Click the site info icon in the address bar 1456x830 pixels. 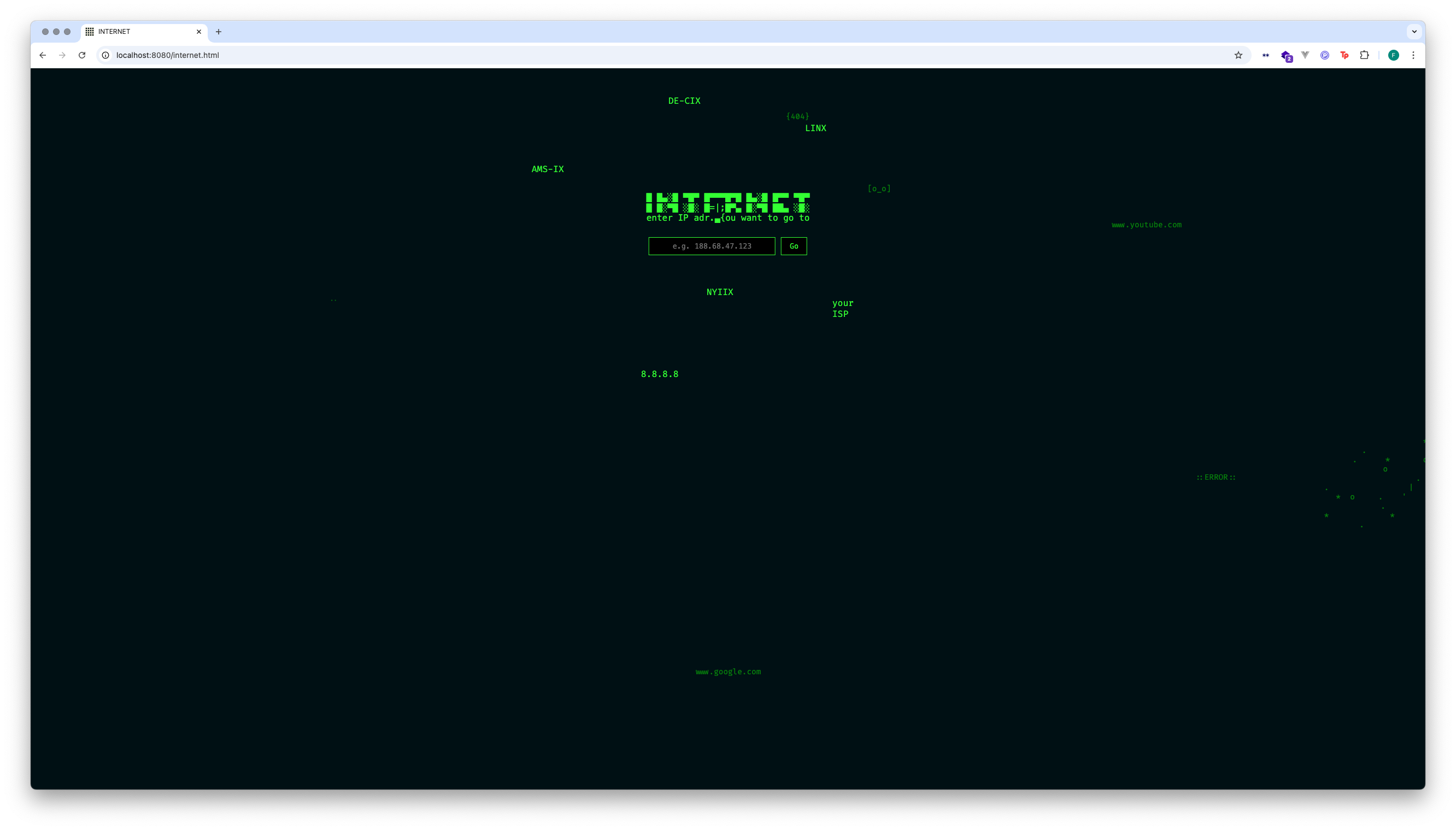coord(105,55)
